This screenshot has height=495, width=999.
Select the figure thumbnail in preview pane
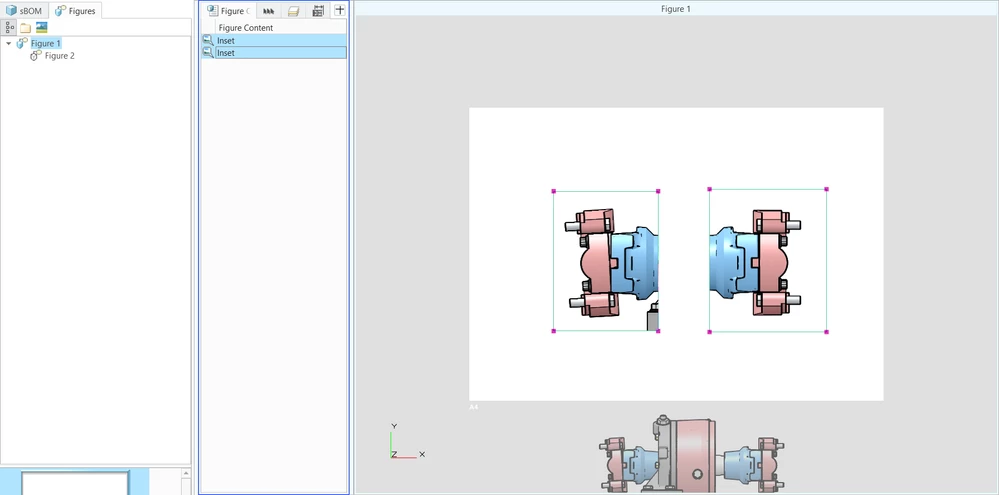[75, 483]
